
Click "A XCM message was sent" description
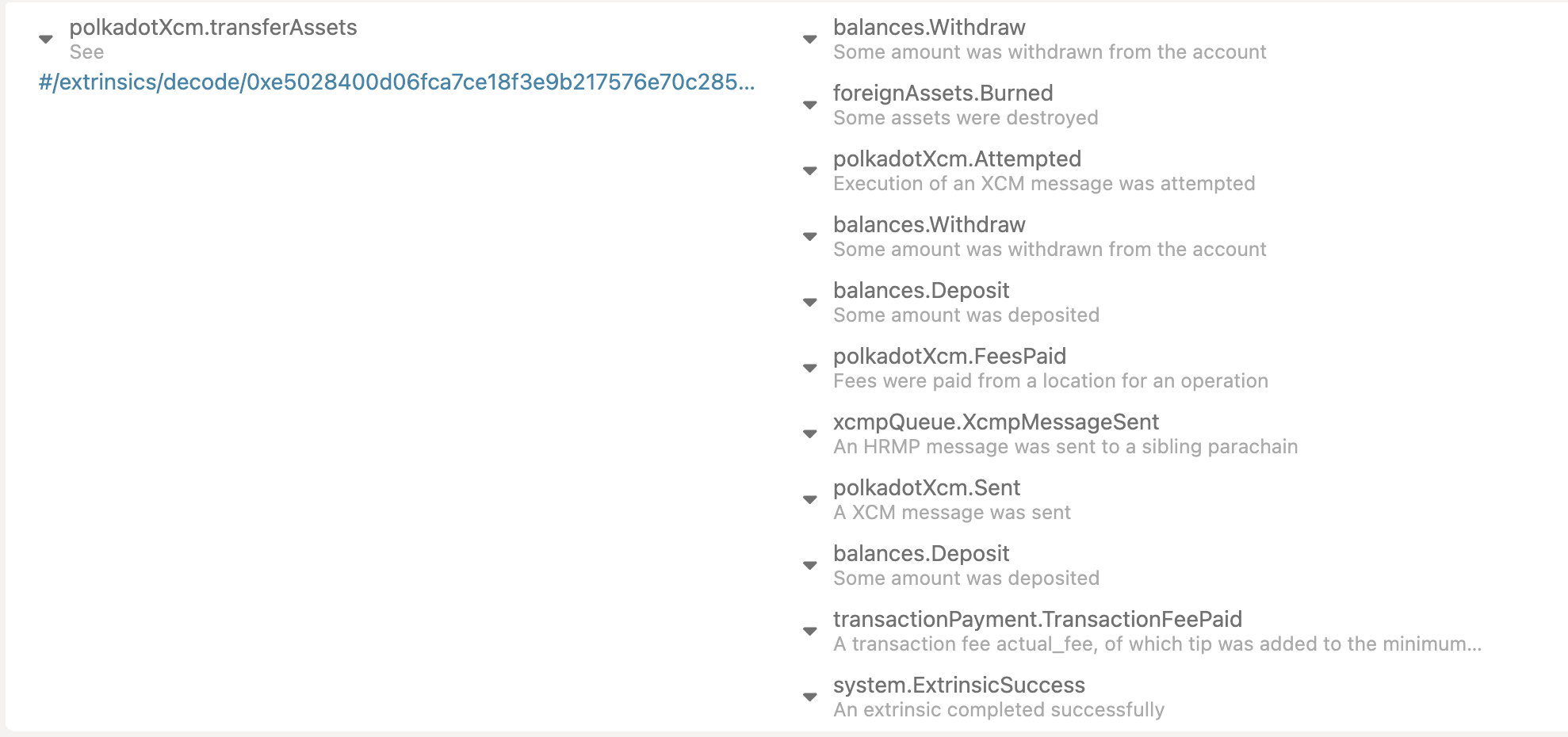pyautogui.click(x=951, y=513)
